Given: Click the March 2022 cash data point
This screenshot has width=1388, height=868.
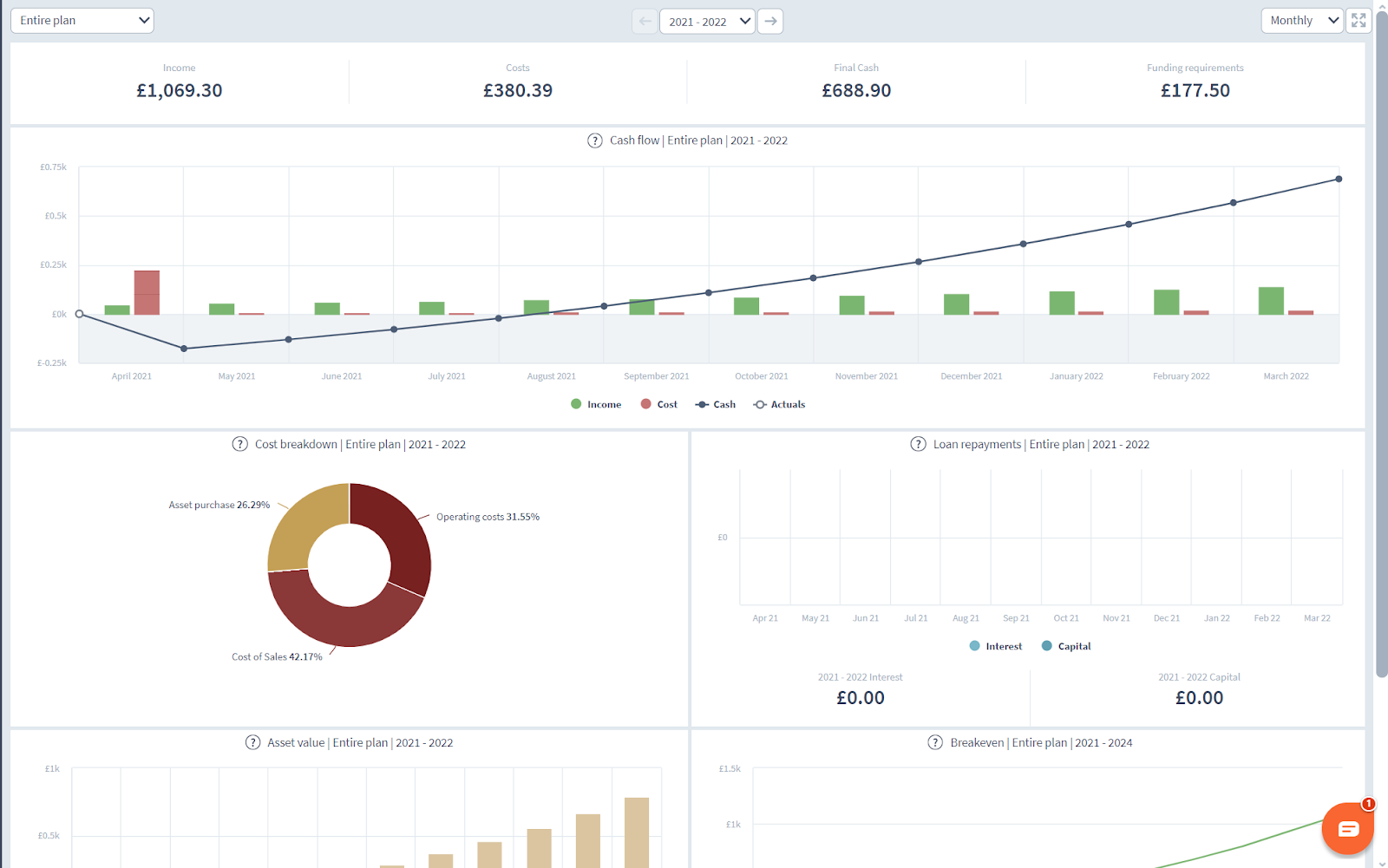Looking at the screenshot, I should coord(1339,179).
